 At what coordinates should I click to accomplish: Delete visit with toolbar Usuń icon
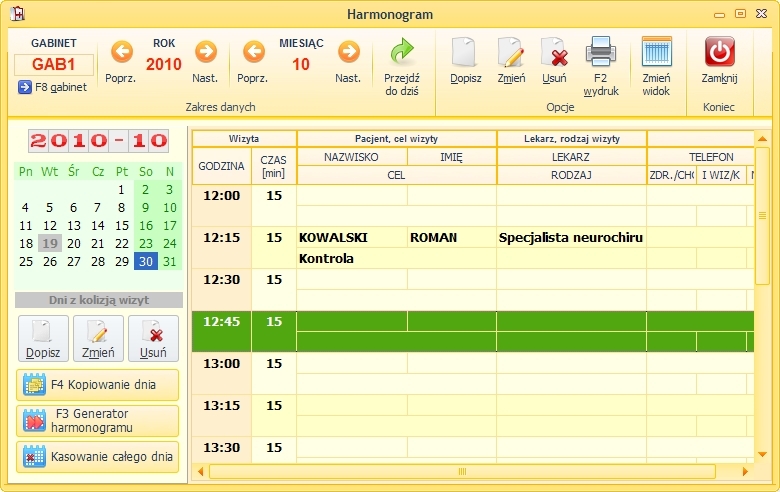click(x=554, y=60)
